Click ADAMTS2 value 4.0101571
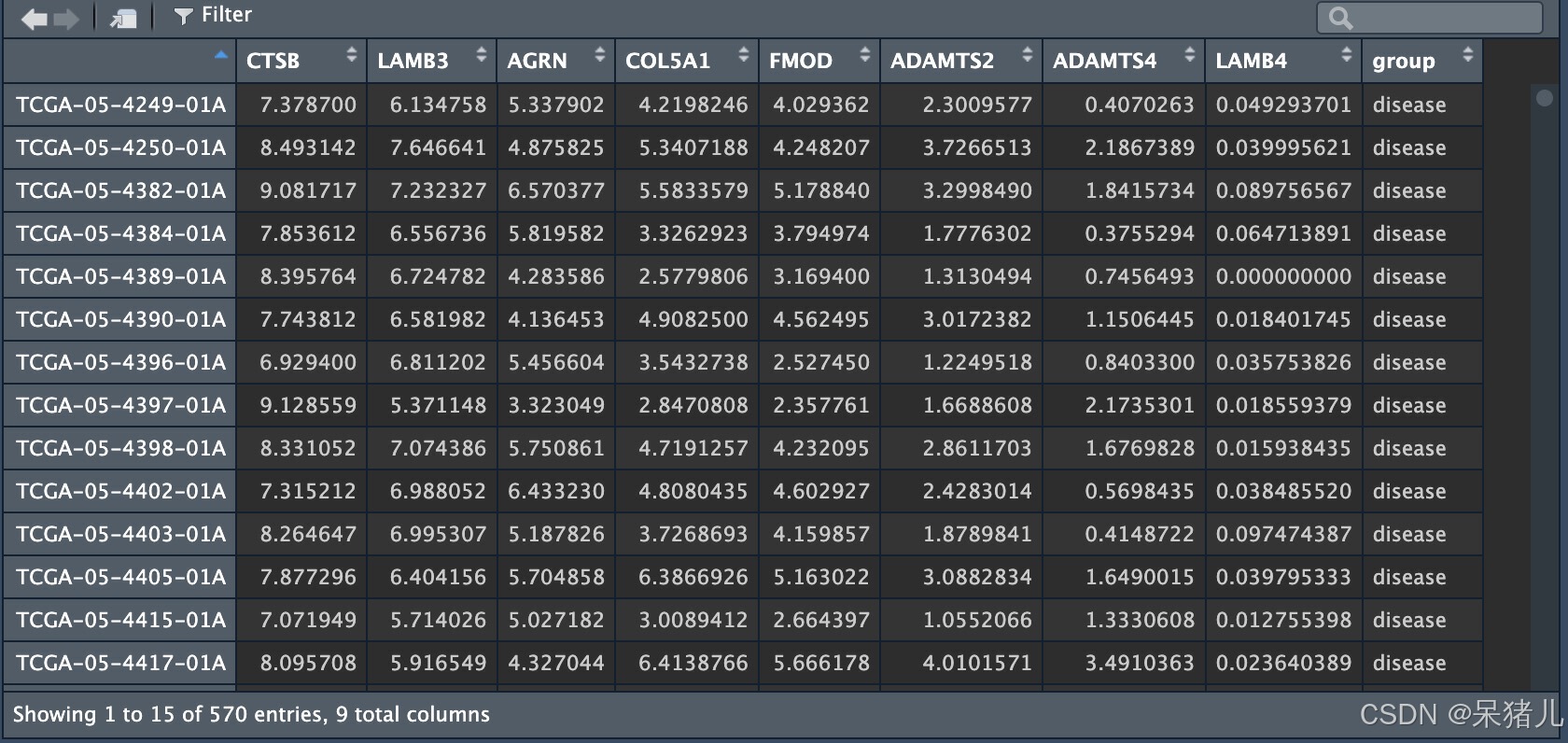1568x743 pixels. click(977, 663)
